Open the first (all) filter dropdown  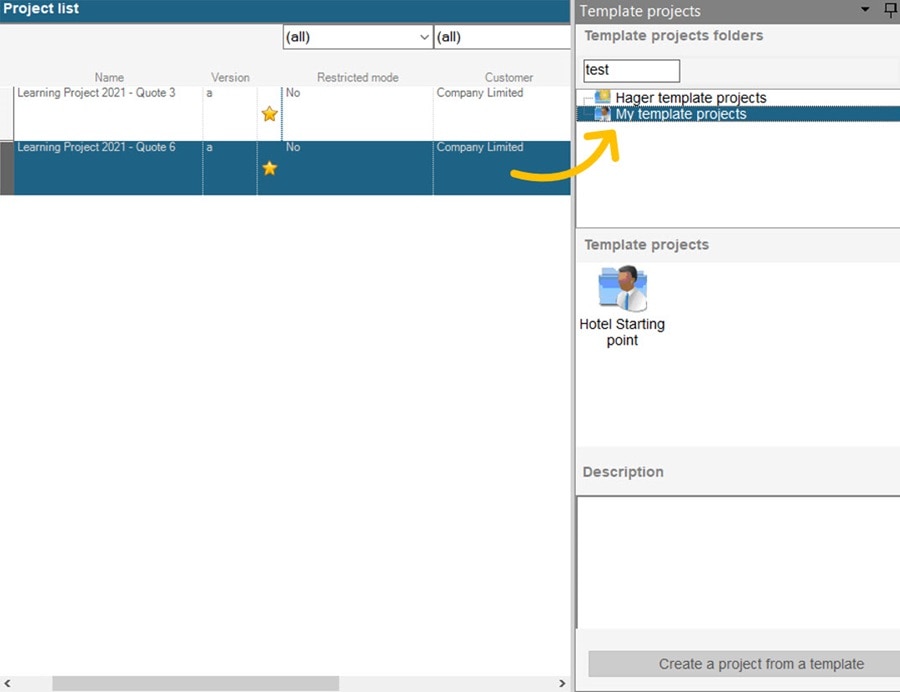[x=423, y=36]
